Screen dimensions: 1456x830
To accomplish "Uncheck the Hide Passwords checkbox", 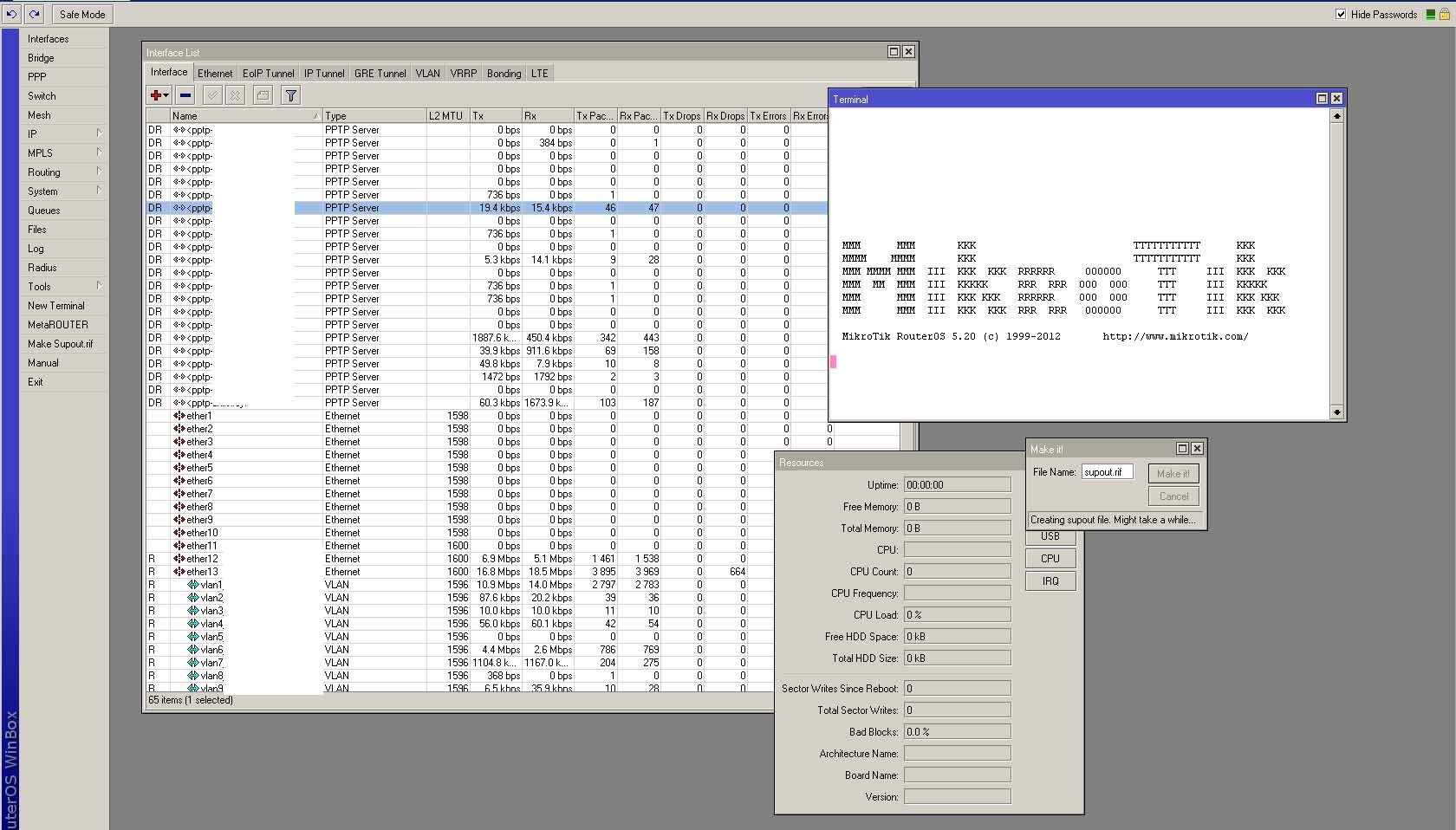I will (x=1338, y=14).
